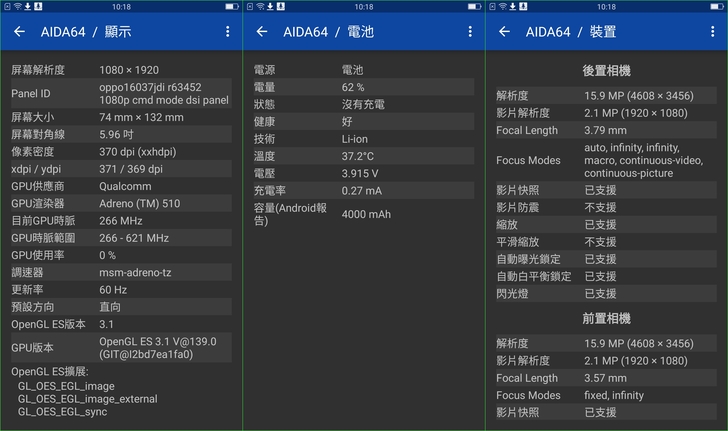Select the 62 % battery level value
The height and width of the screenshot is (431, 728).
coord(353,87)
